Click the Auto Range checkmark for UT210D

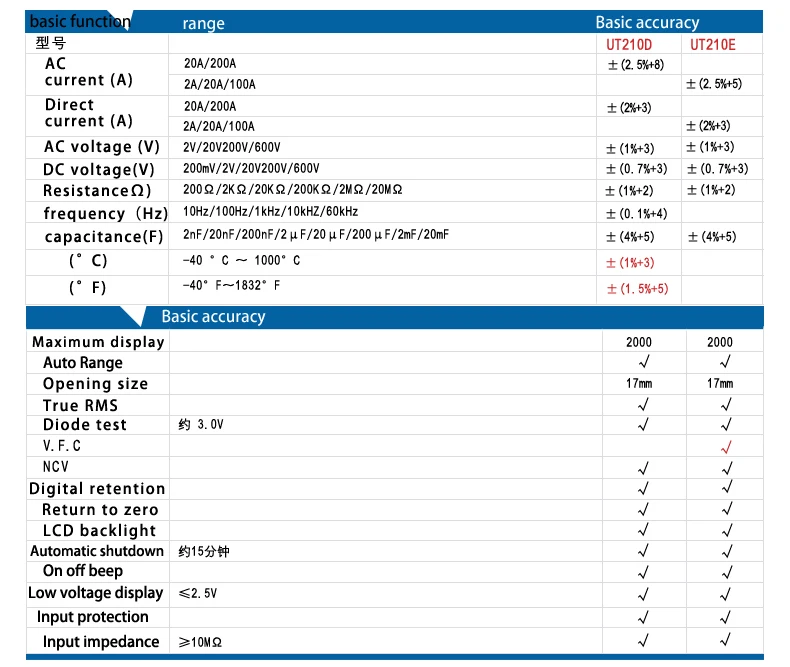[643, 361]
